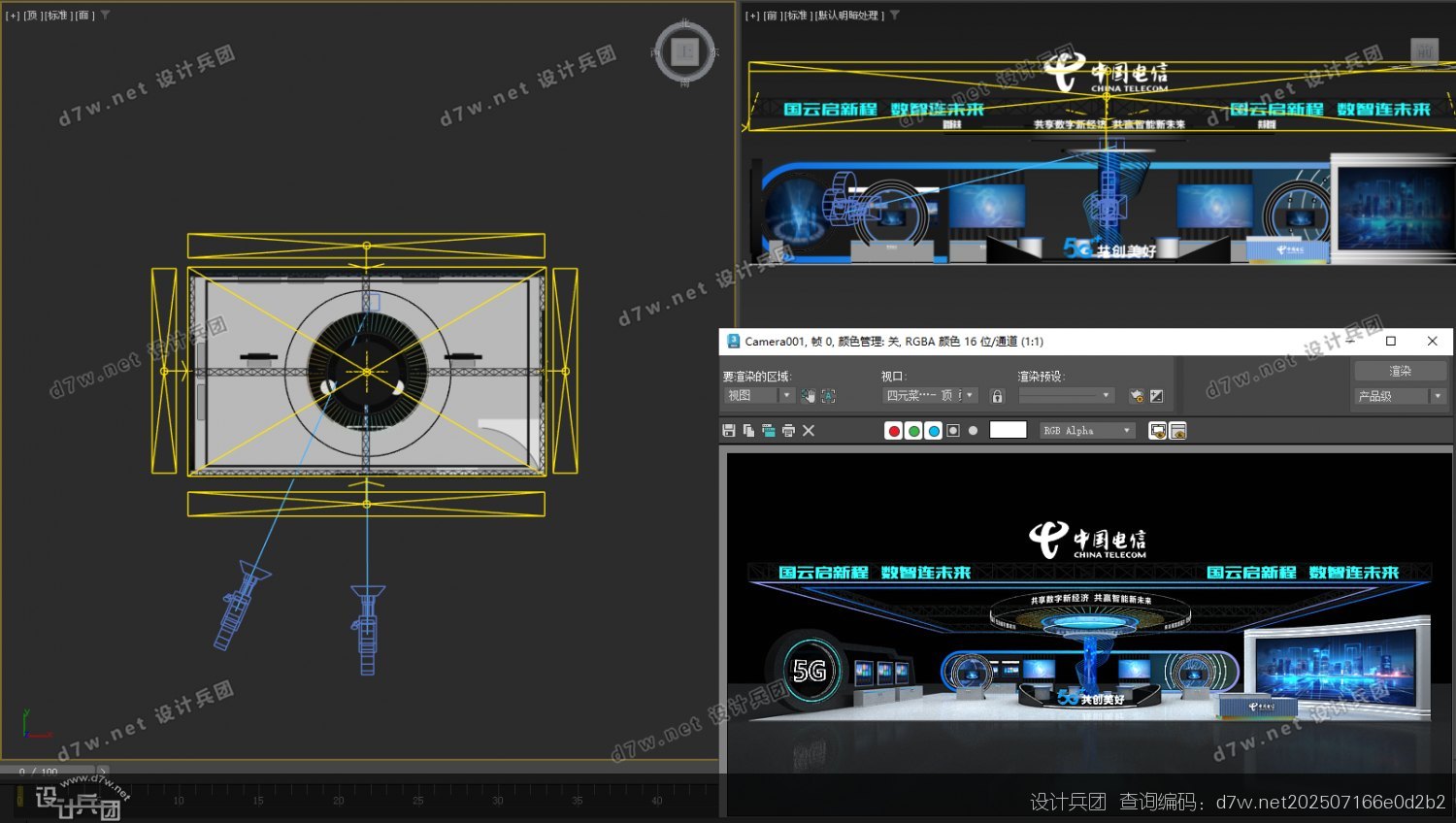Screen dimensions: 1456x823
Task: Click top viewport filter funnel icon
Action: 105,16
